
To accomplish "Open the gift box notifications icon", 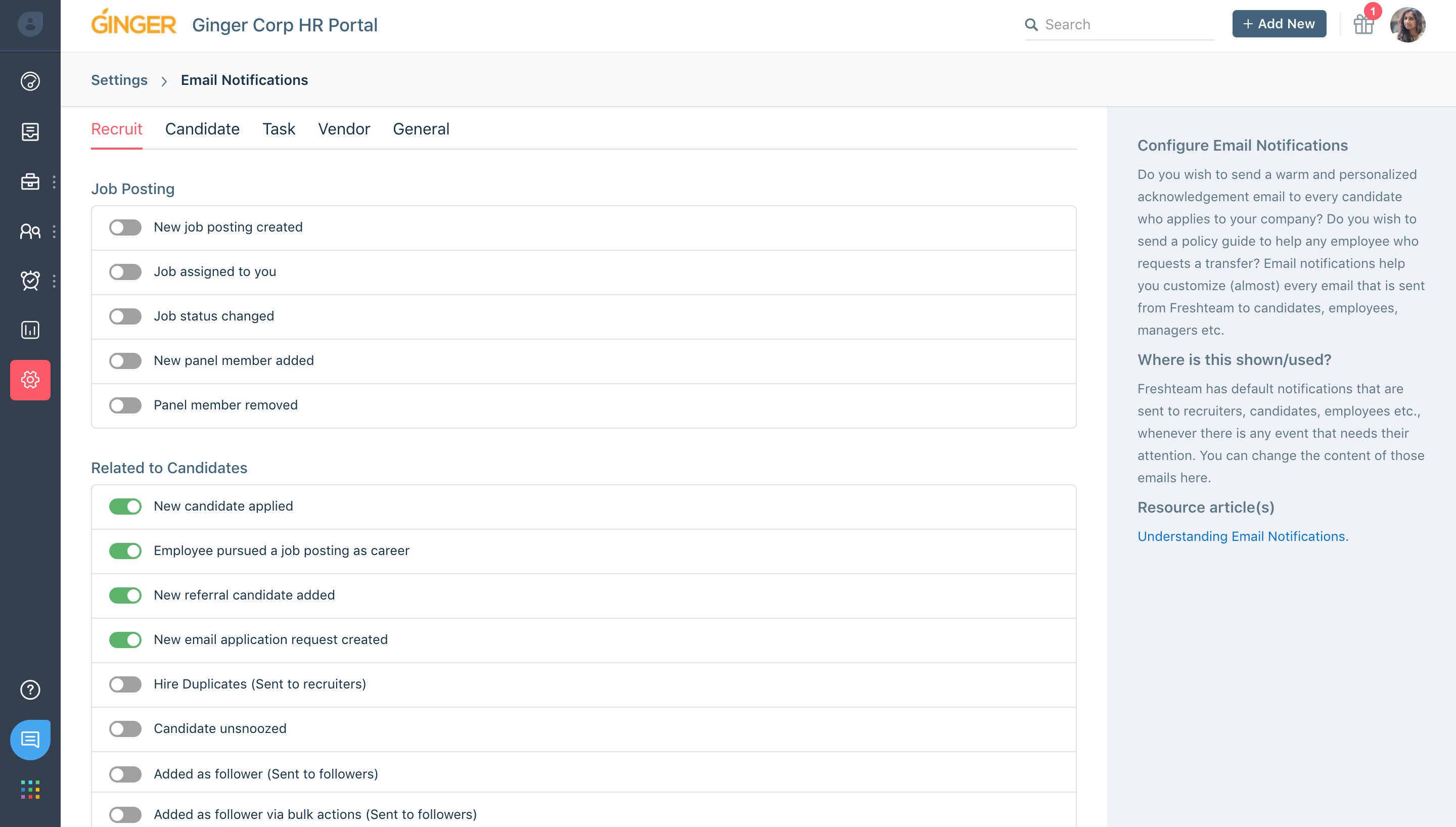I will pyautogui.click(x=1363, y=25).
